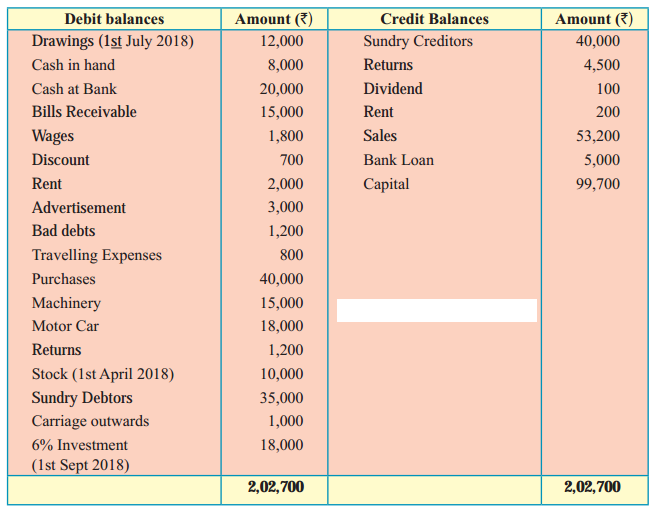This screenshot has width=657, height=512.
Task: Click the Sundry Debtors amount 35,000
Action: point(282,398)
